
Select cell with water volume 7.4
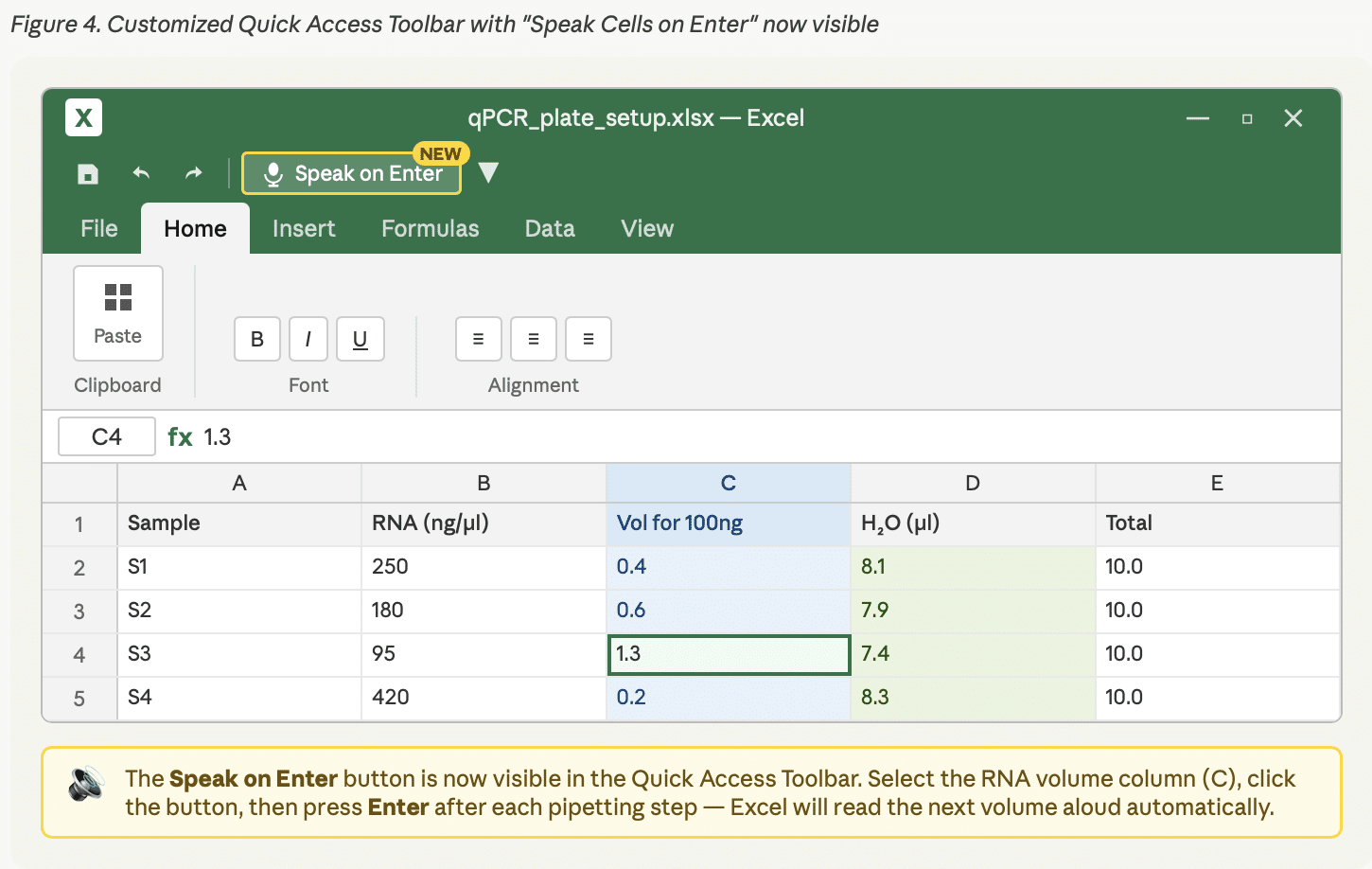click(x=973, y=654)
